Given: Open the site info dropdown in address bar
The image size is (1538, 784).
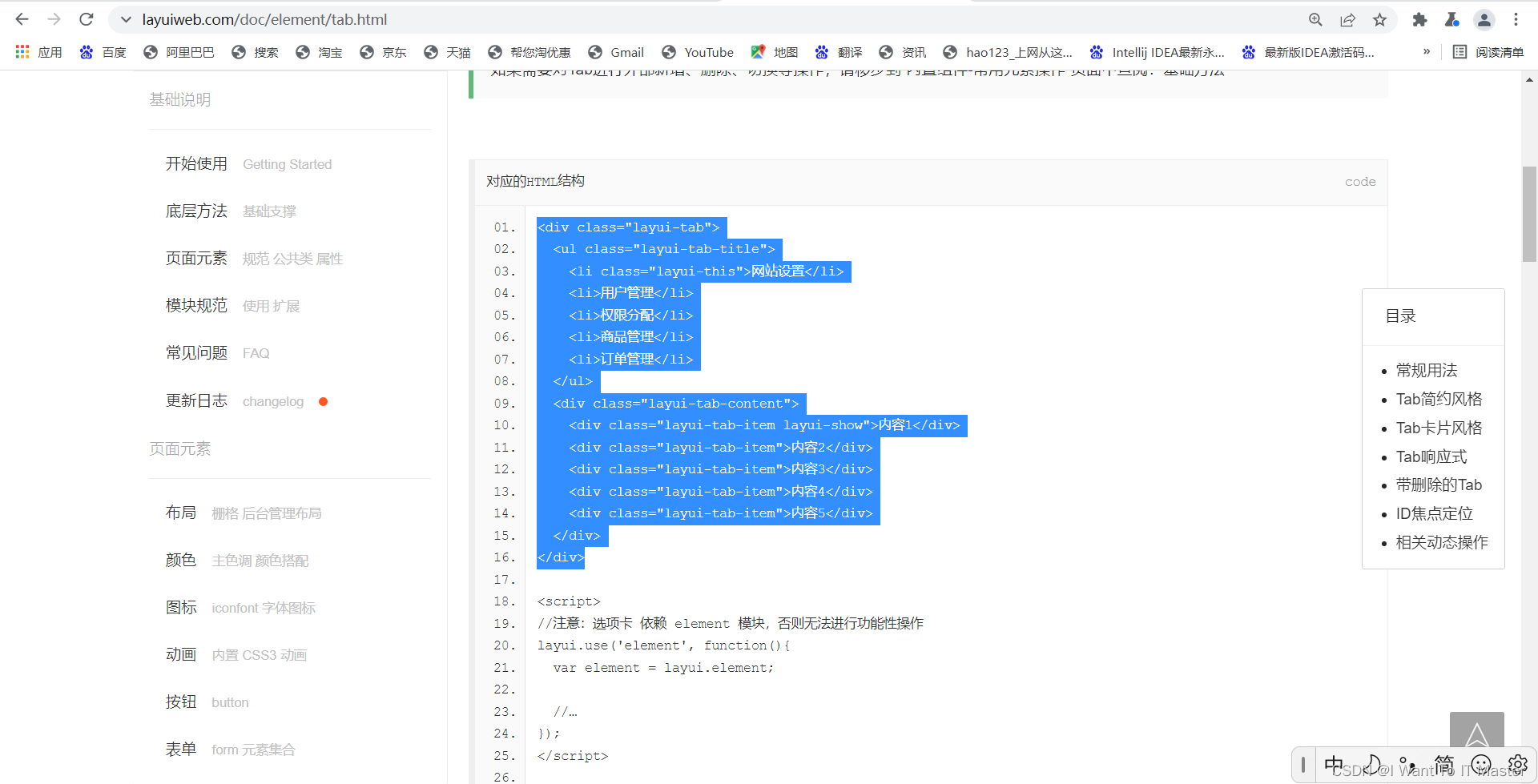Looking at the screenshot, I should click(x=126, y=19).
